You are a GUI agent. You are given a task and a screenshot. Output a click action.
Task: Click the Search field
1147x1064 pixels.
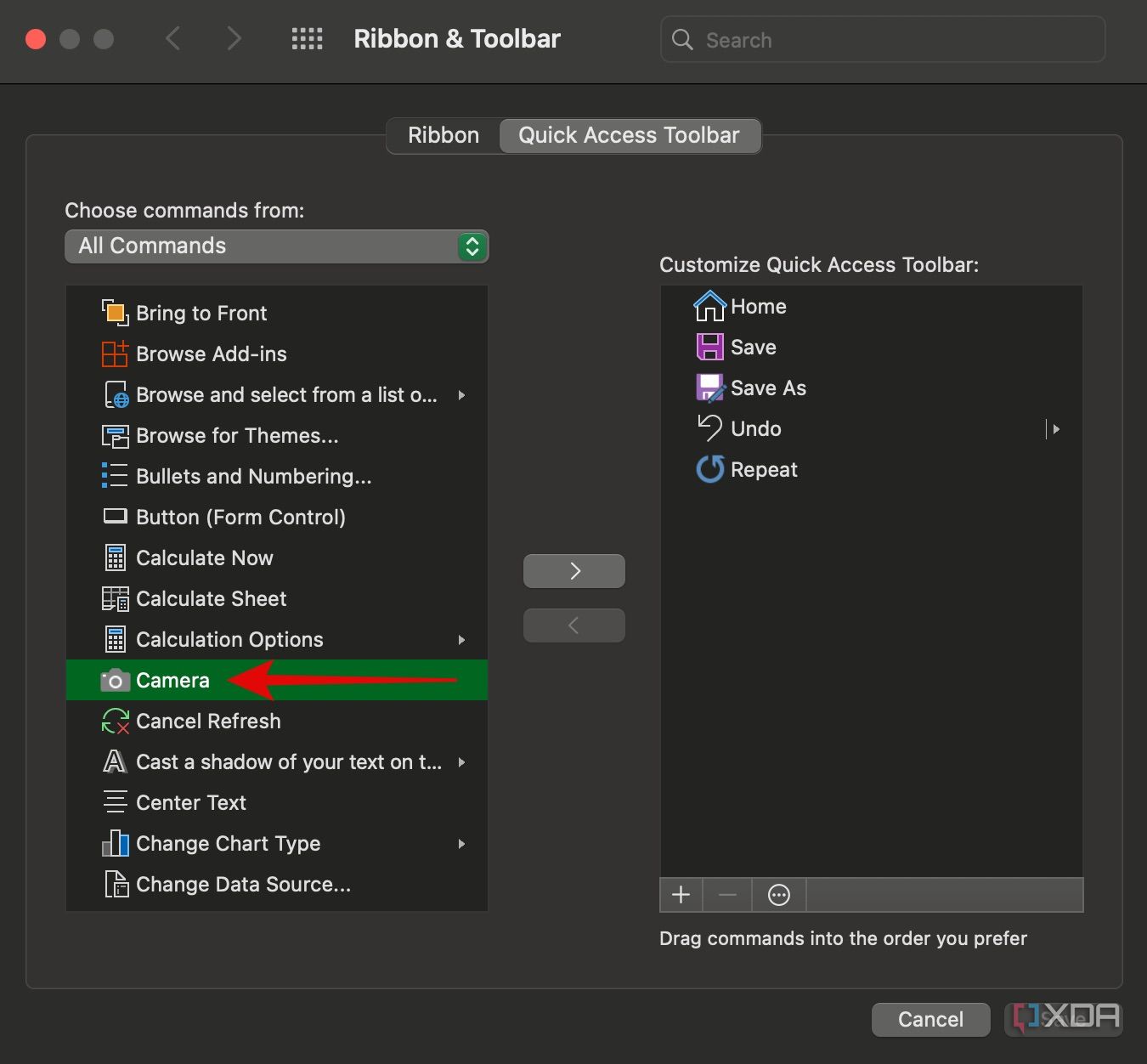click(x=884, y=40)
